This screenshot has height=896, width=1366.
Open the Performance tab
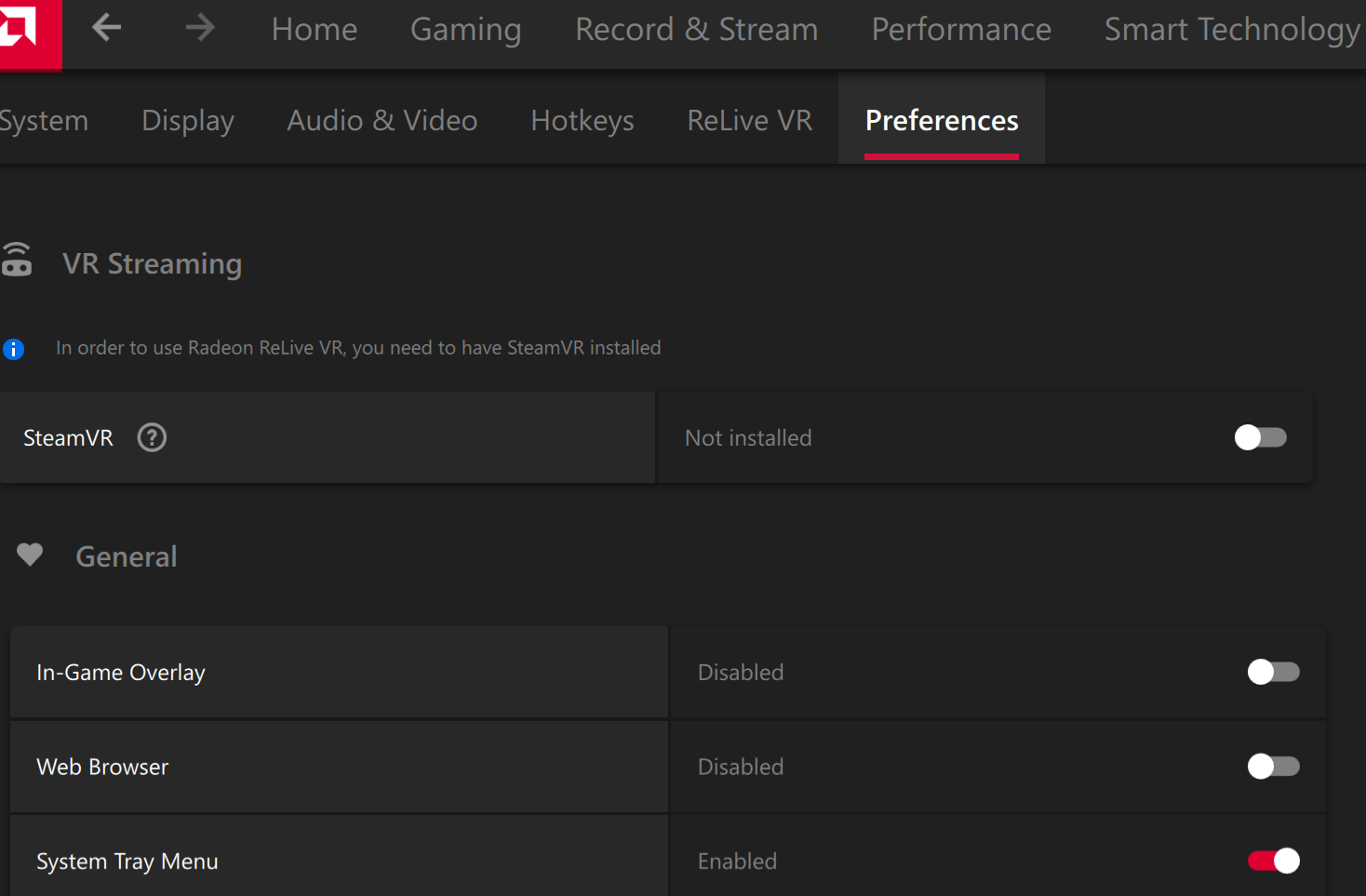[x=961, y=30]
